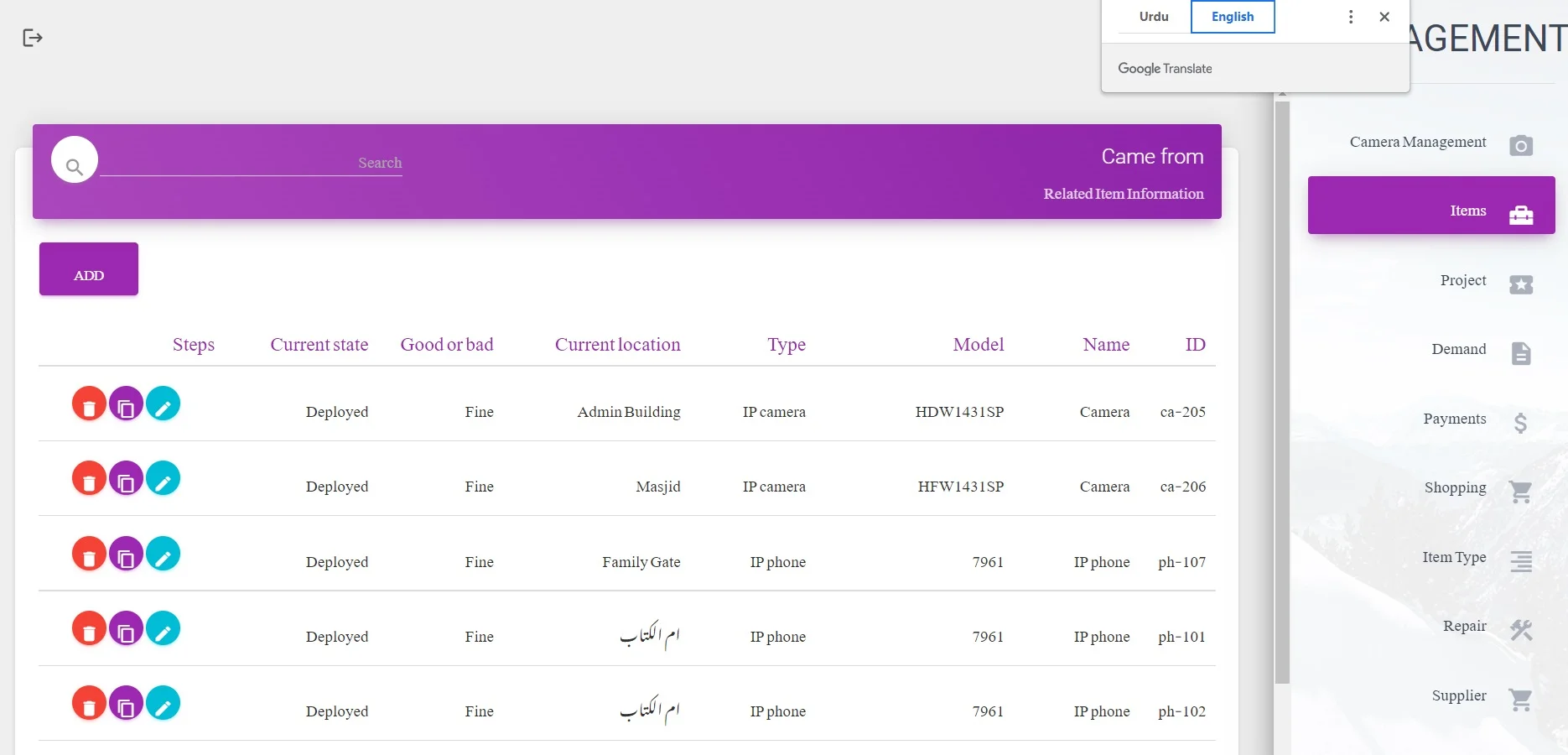Go to the Repair section
Image resolution: width=1568 pixels, height=755 pixels.
(x=1464, y=627)
